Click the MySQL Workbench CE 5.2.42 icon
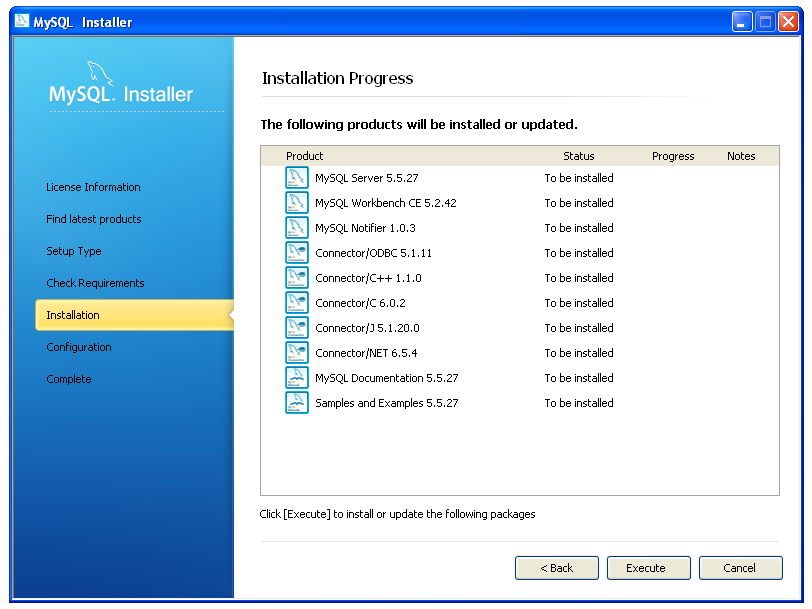The width and height of the screenshot is (812, 609). point(297,202)
